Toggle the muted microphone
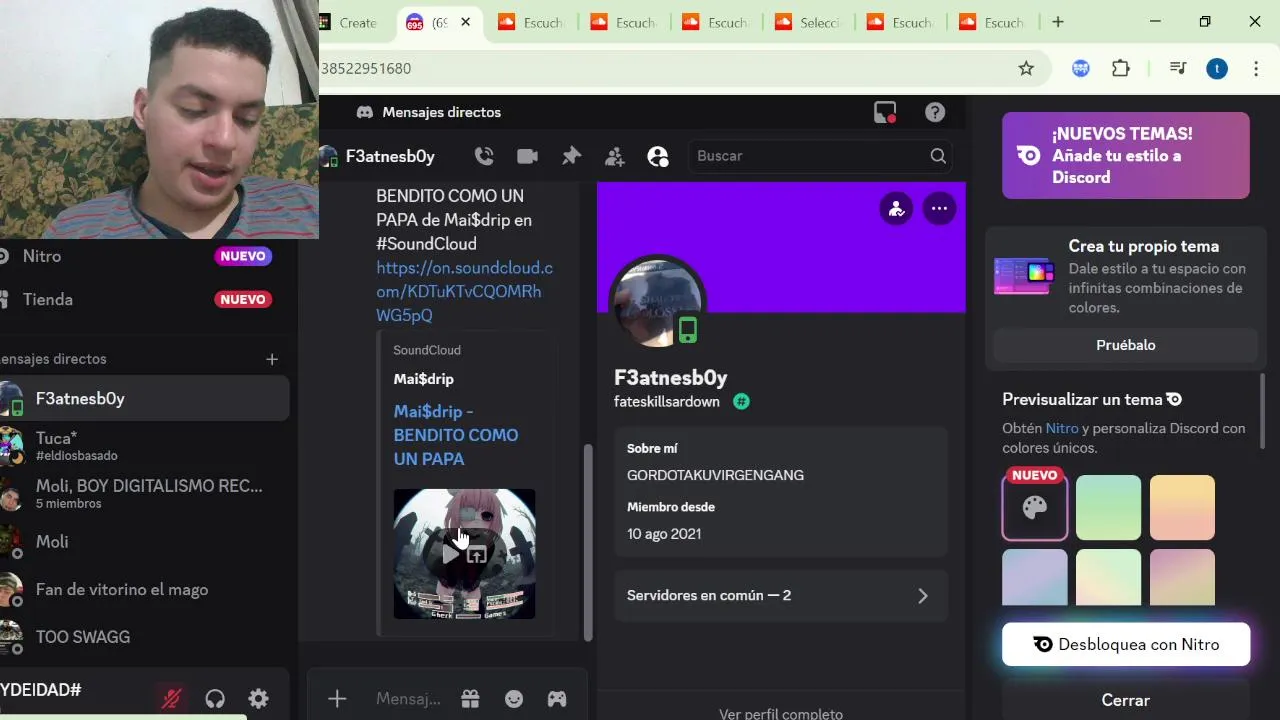This screenshot has width=1280, height=720. pyautogui.click(x=172, y=699)
